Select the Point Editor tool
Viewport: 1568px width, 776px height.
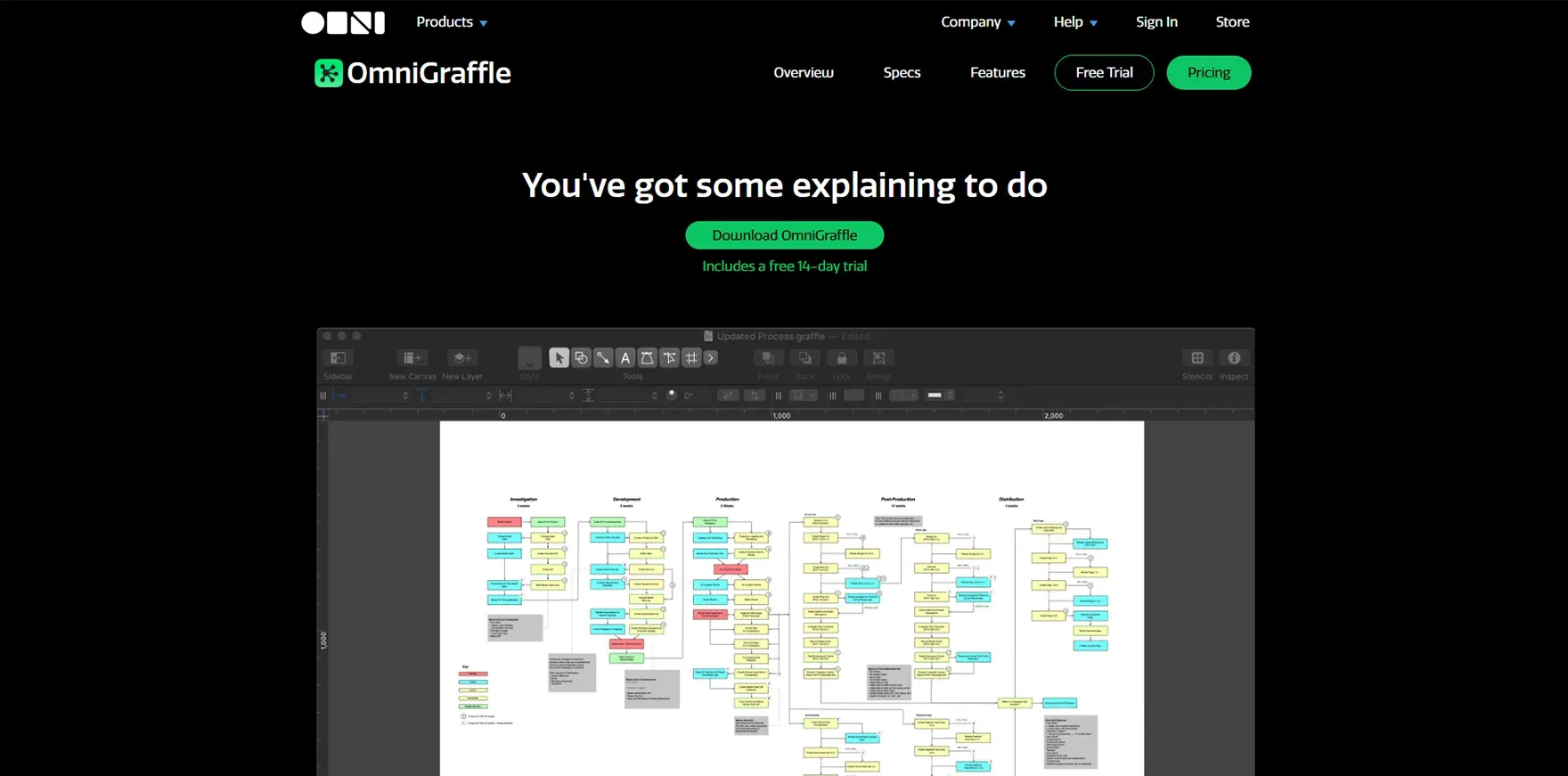(669, 358)
